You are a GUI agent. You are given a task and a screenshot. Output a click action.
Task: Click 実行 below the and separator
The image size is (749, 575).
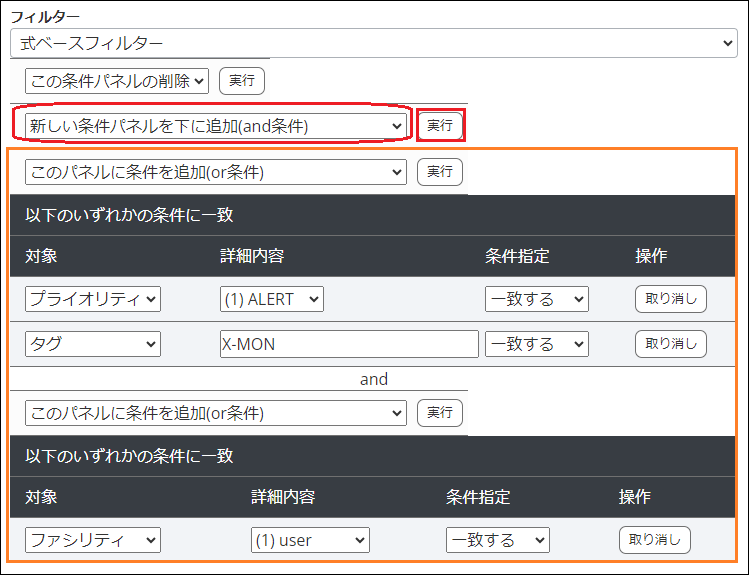click(440, 412)
